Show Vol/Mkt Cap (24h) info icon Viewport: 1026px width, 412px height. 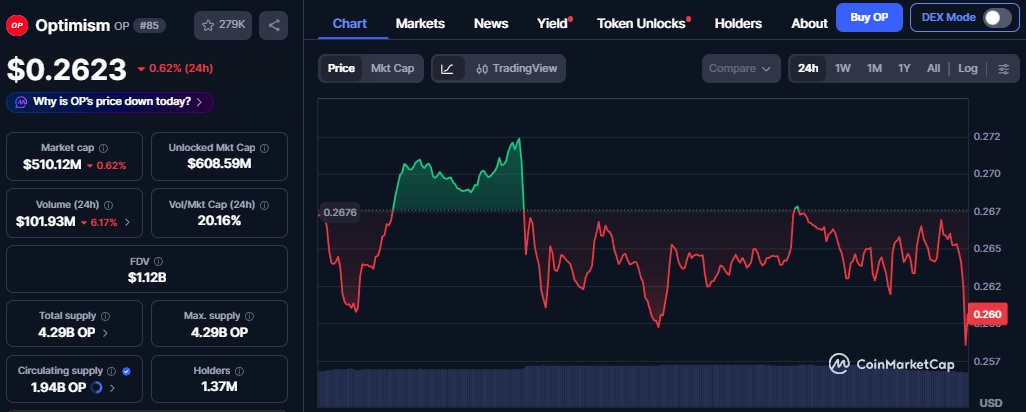pyautogui.click(x=264, y=205)
